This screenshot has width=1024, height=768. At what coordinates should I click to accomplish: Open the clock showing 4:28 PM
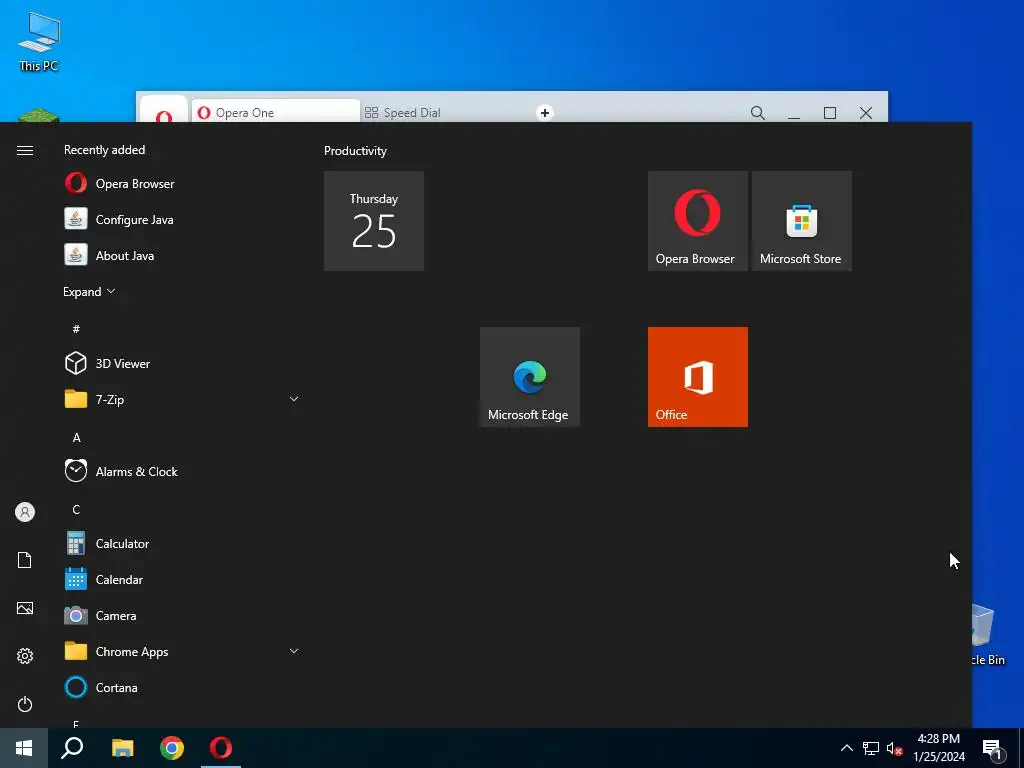coord(938,748)
